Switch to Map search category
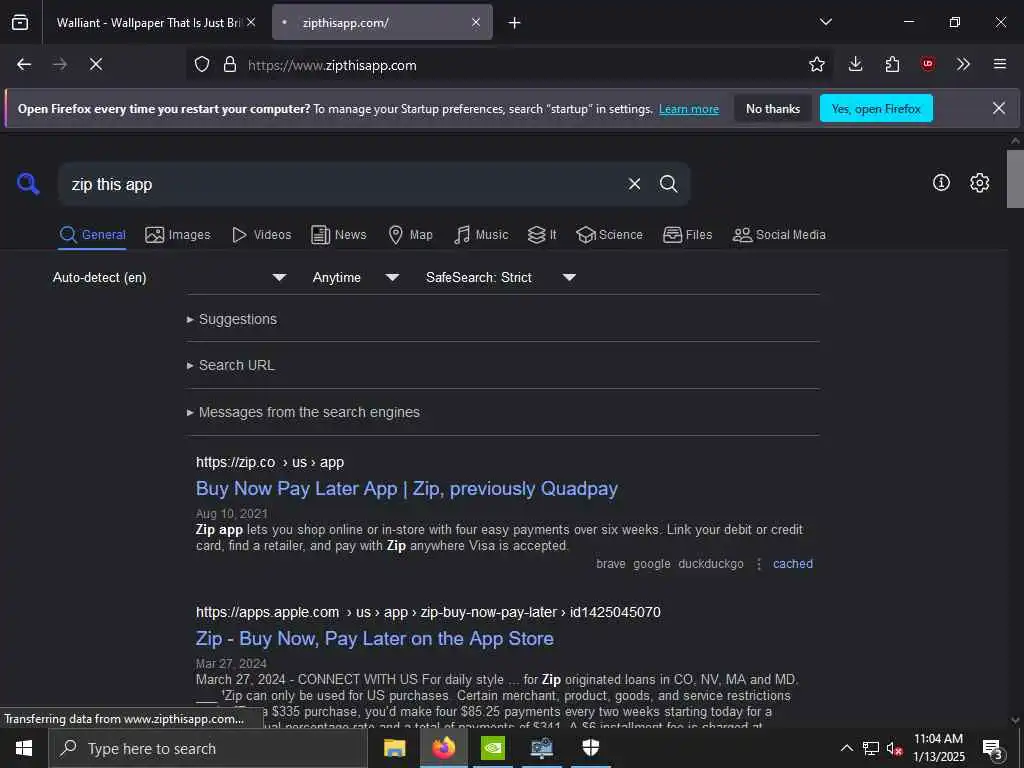The width and height of the screenshot is (1024, 768). point(410,234)
